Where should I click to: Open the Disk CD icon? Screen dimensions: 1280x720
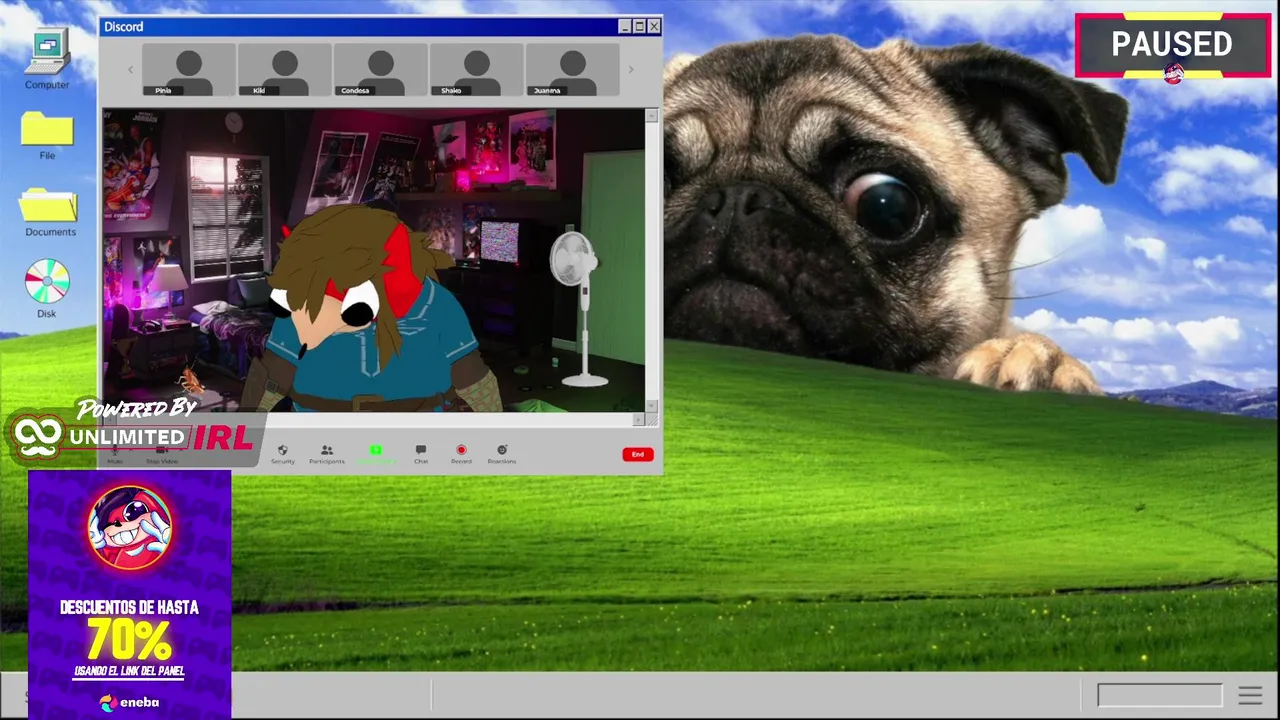(47, 288)
